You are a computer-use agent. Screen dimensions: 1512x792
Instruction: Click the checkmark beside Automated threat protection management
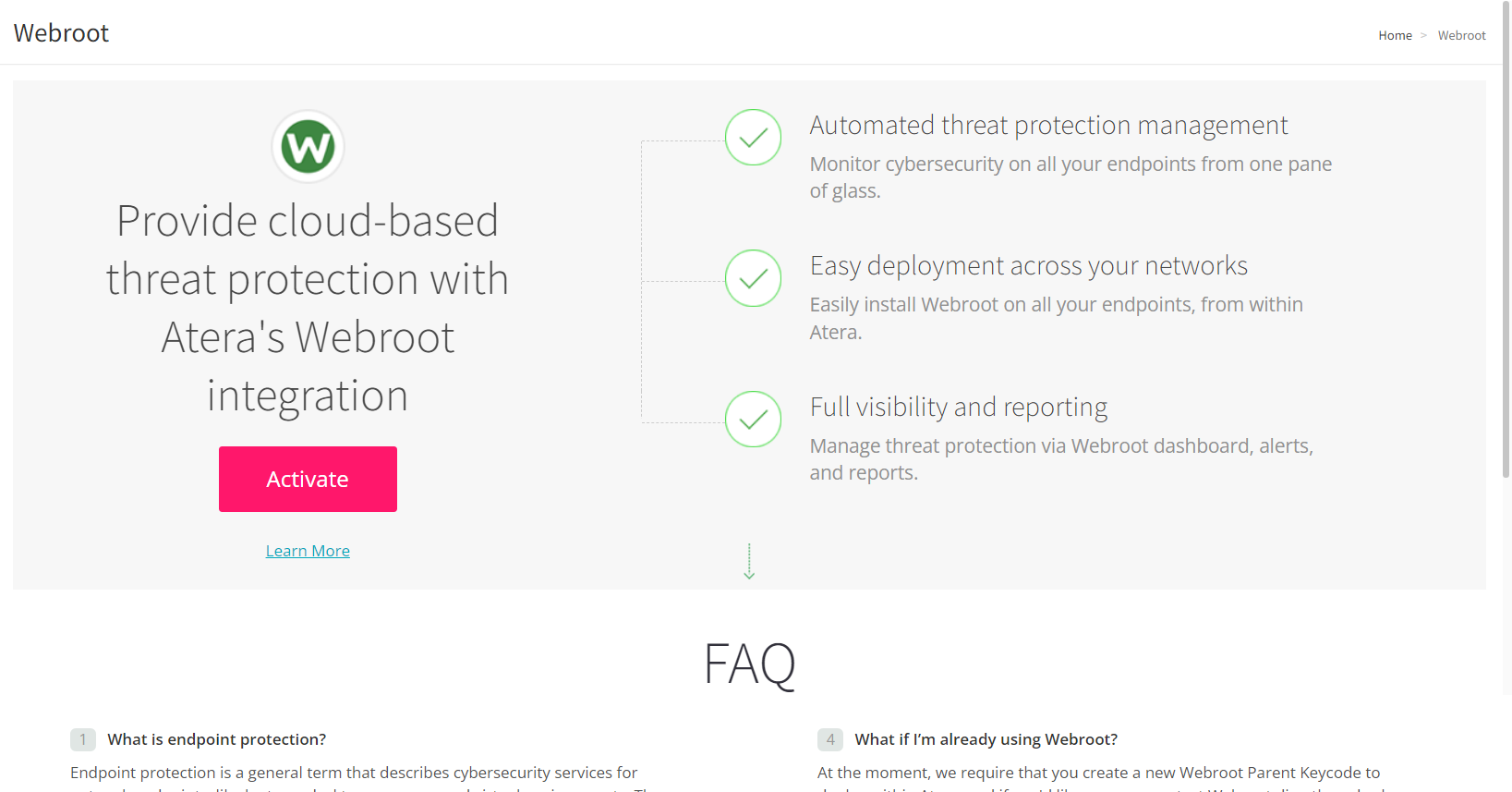tap(753, 138)
